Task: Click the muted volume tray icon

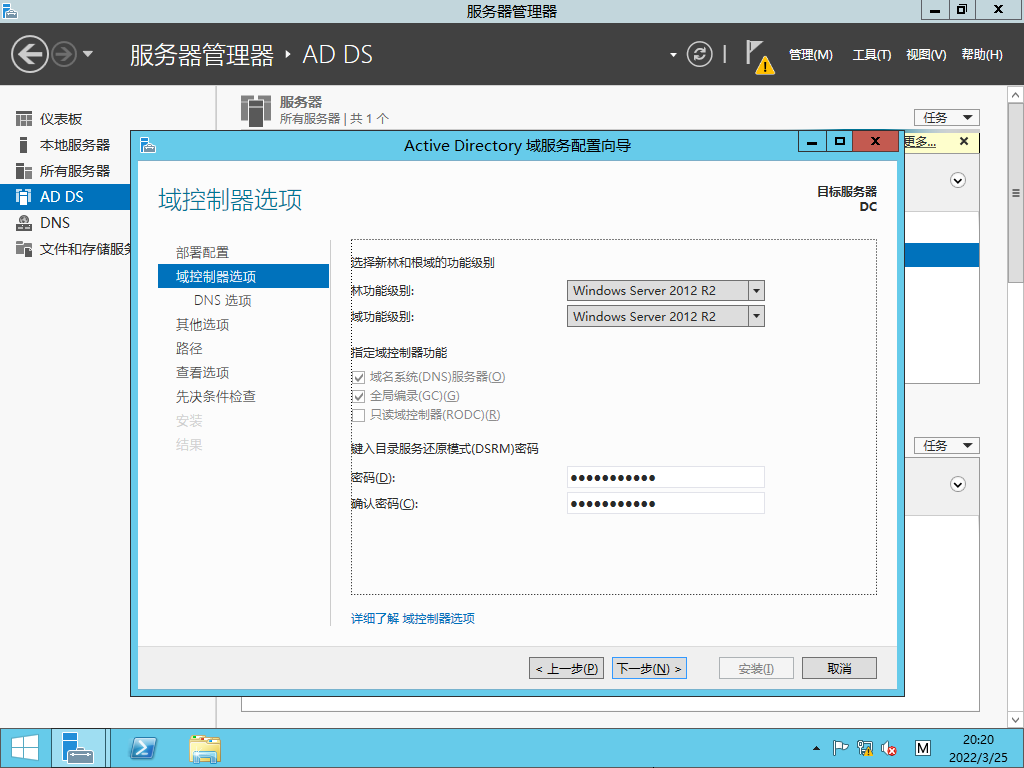Action: coord(889,748)
